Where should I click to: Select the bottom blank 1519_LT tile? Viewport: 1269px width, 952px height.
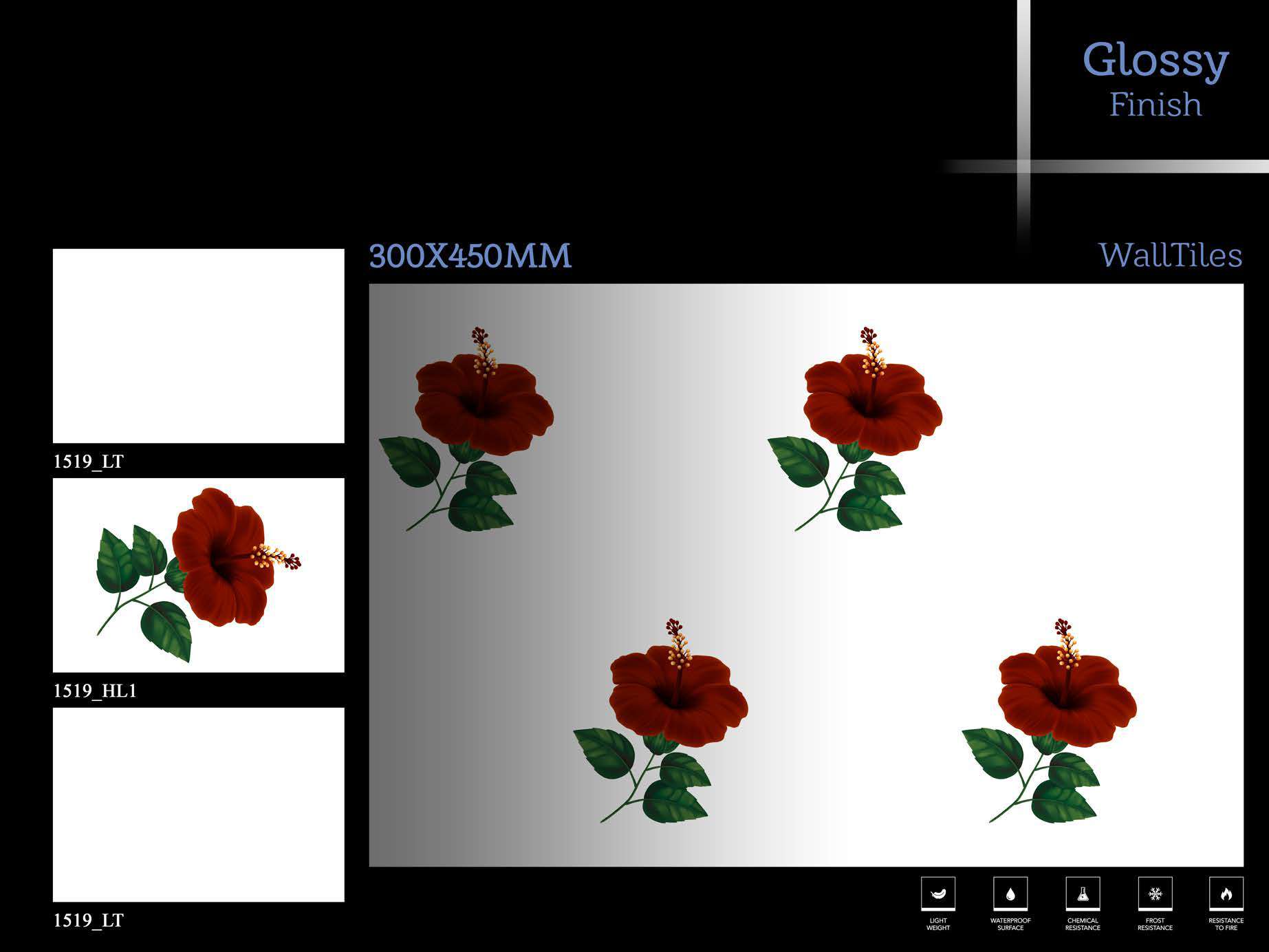198,804
